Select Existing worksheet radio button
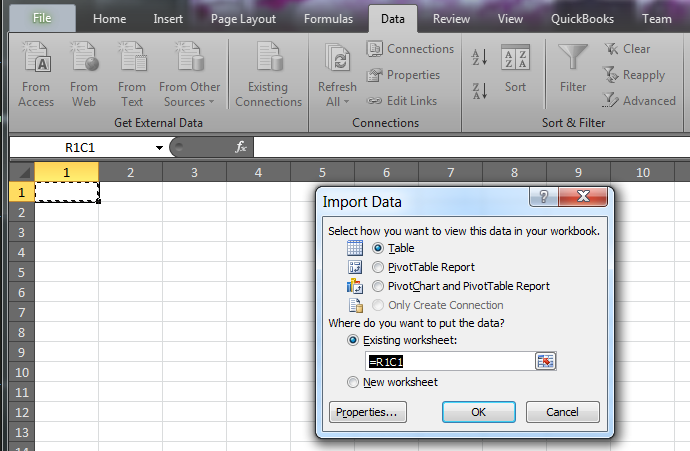This screenshot has width=690, height=451. [353, 340]
